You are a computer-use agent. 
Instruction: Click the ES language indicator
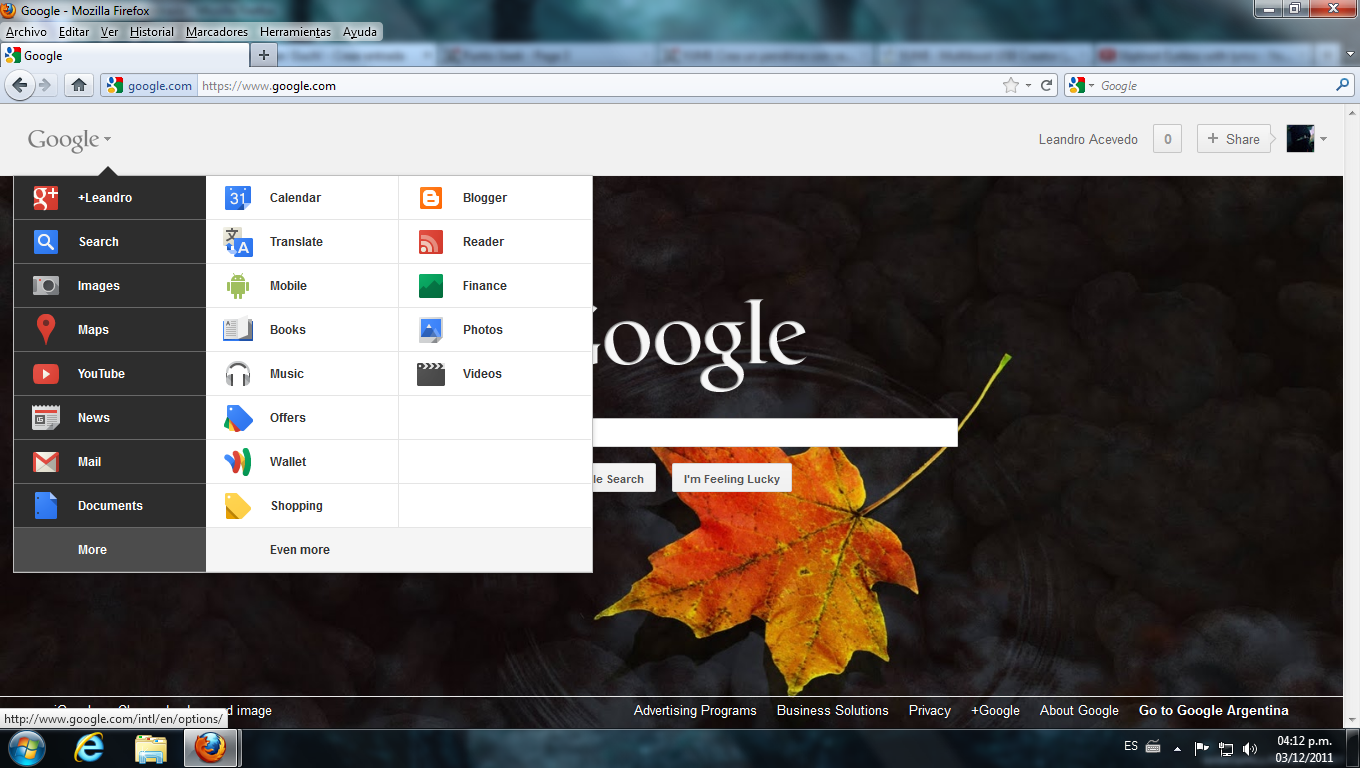coord(1131,746)
